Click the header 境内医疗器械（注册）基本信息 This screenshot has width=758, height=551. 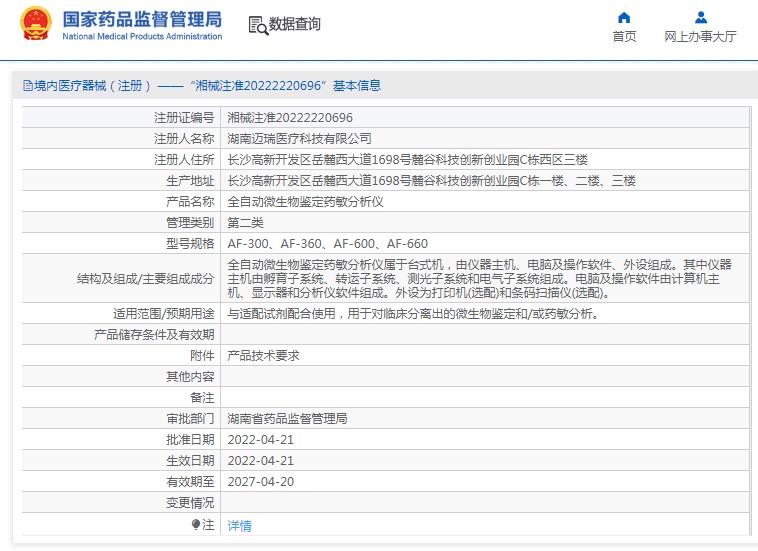pos(202,86)
